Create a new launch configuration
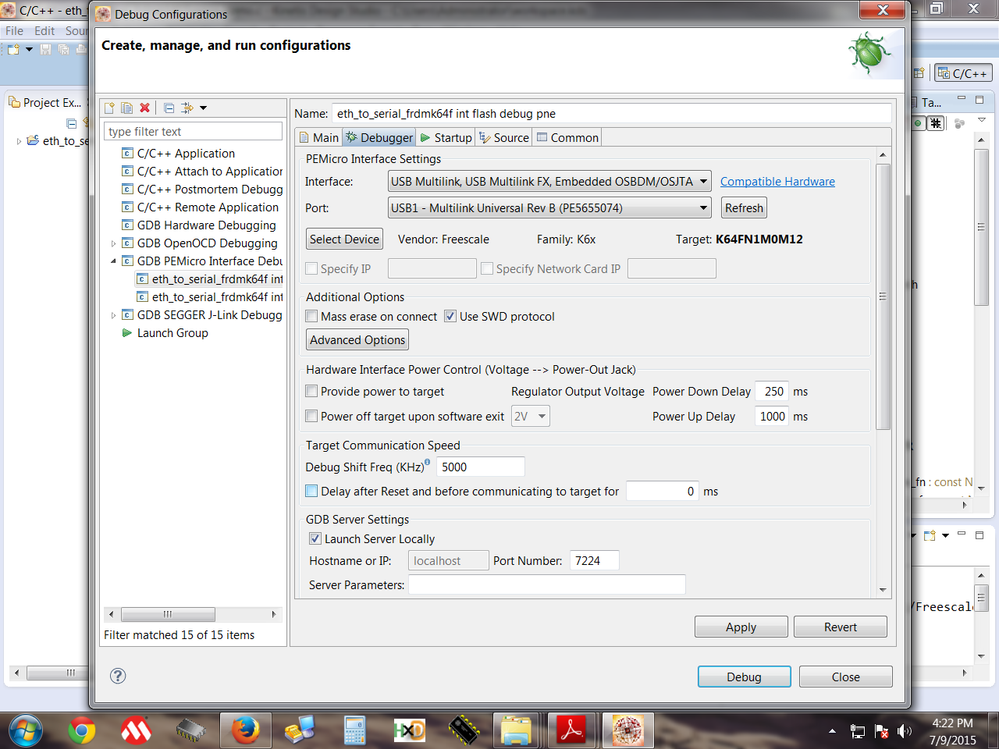 click(110, 108)
